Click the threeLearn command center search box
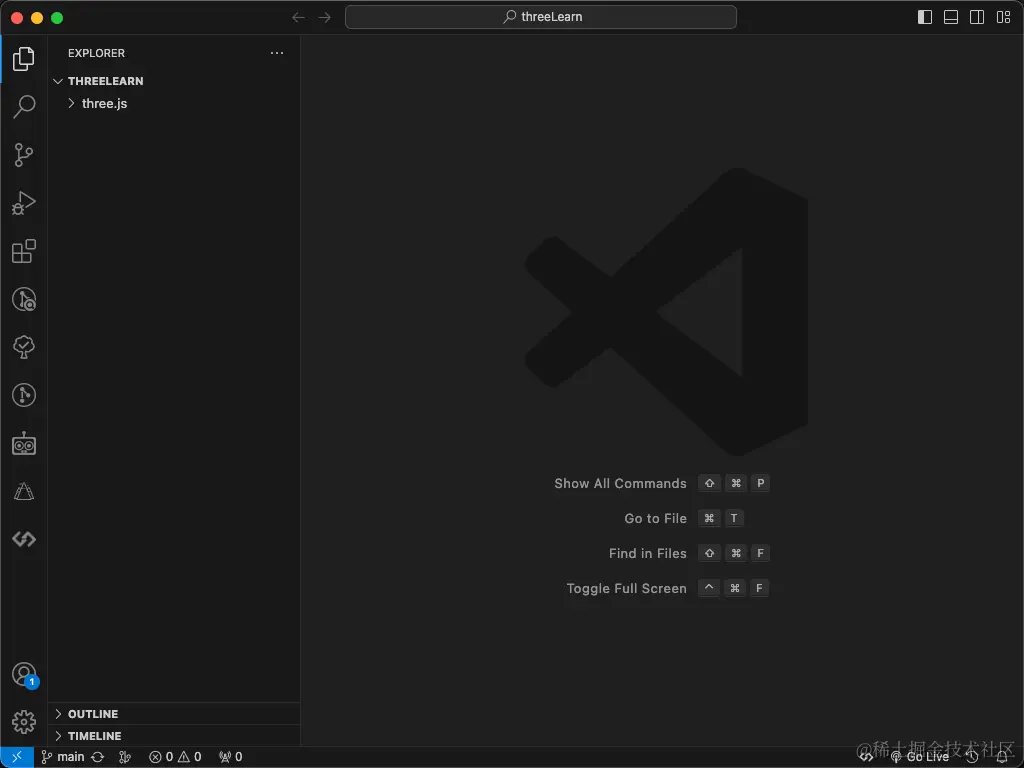1024x768 pixels. click(x=541, y=17)
